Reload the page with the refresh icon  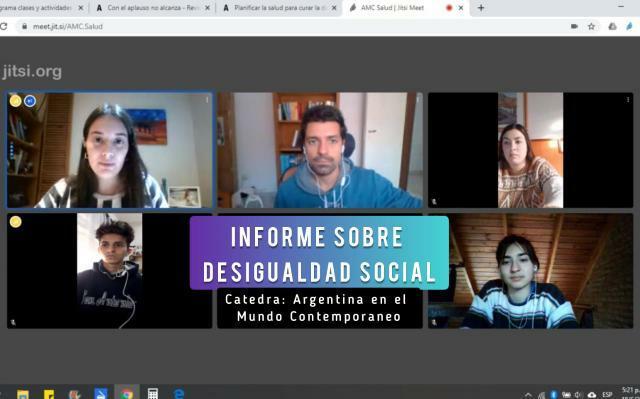pyautogui.click(x=4, y=27)
